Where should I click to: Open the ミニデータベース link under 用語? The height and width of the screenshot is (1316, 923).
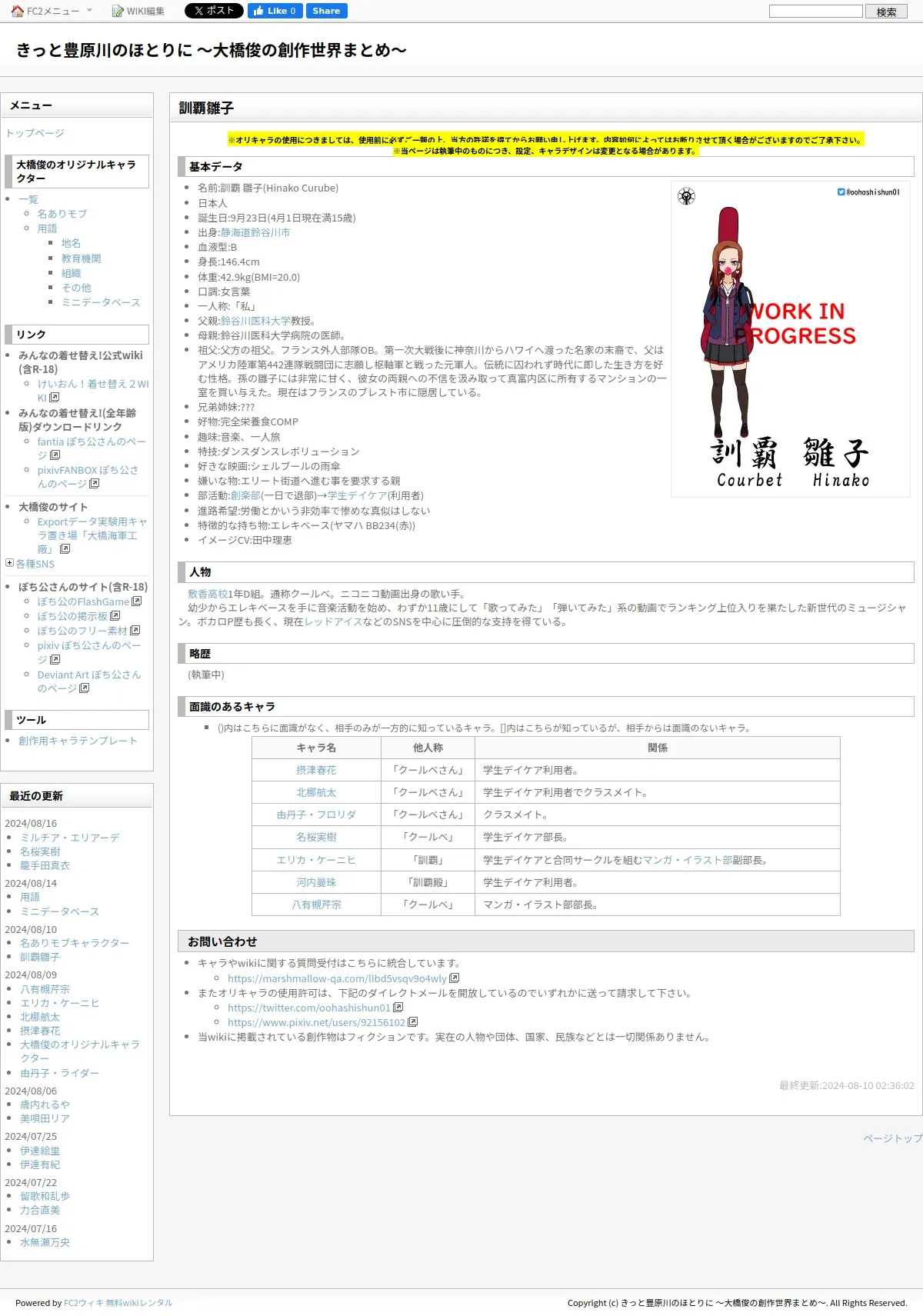101,302
